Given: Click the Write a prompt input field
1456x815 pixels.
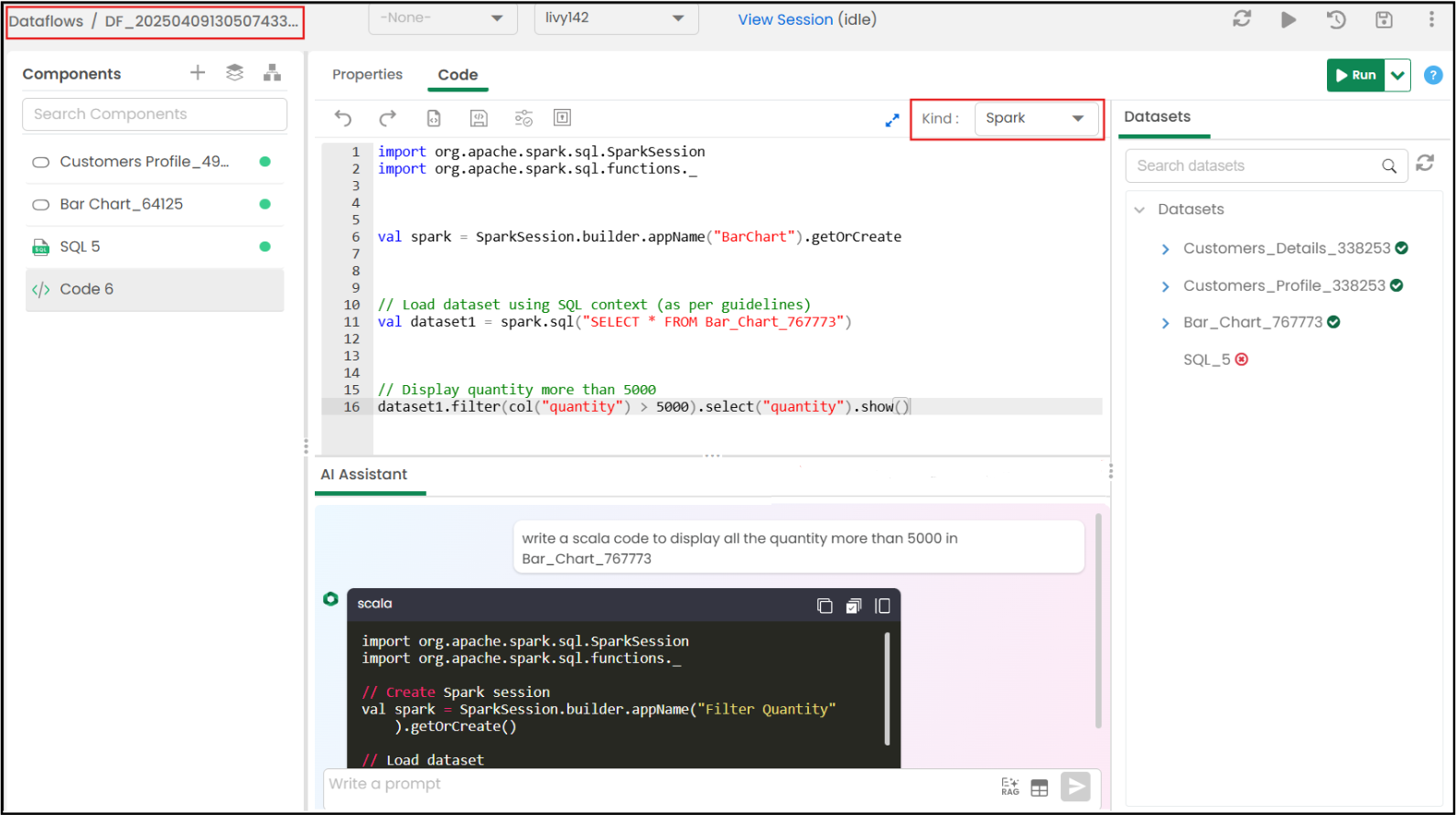Looking at the screenshot, I should click(661, 784).
